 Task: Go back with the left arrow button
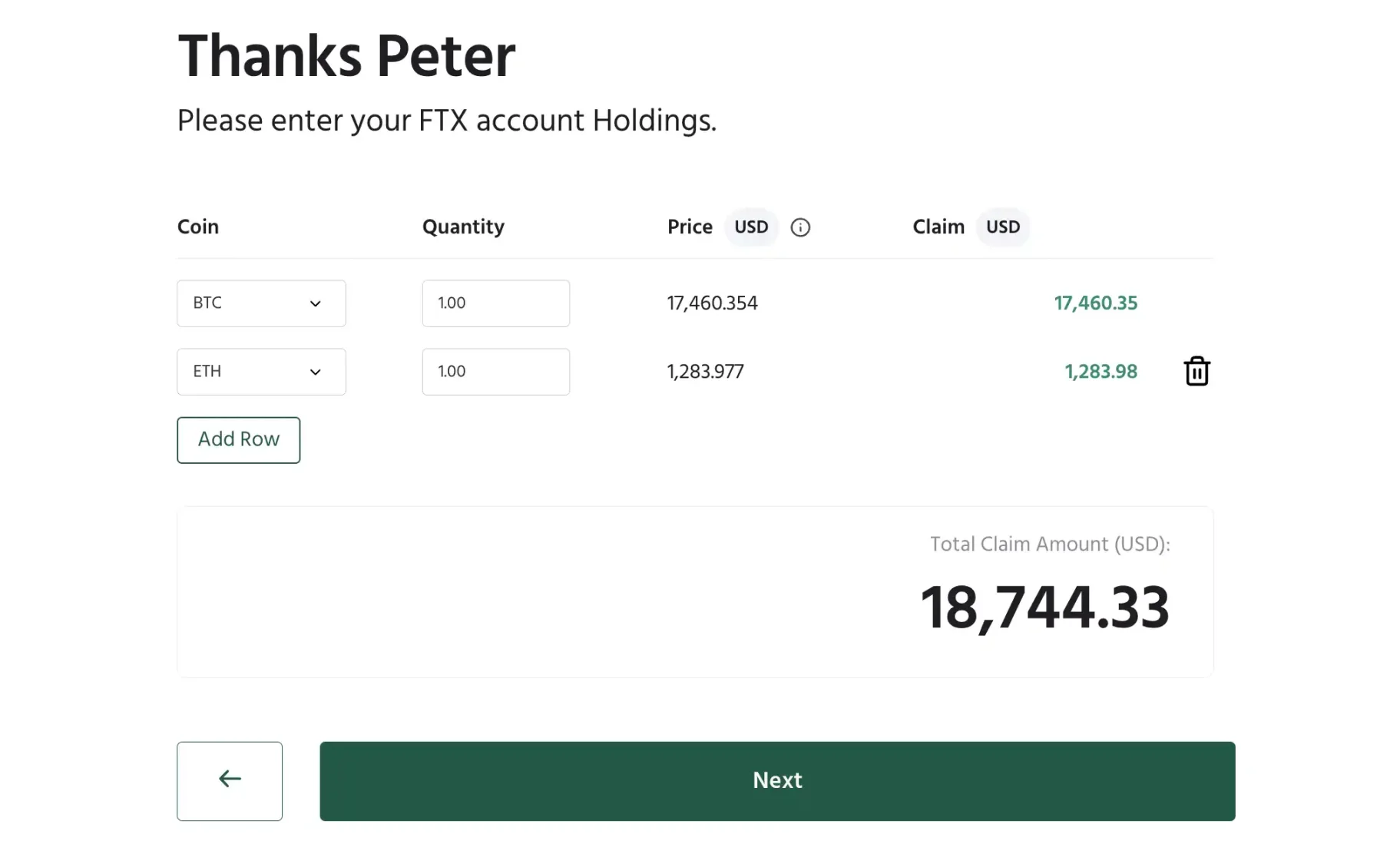point(230,780)
